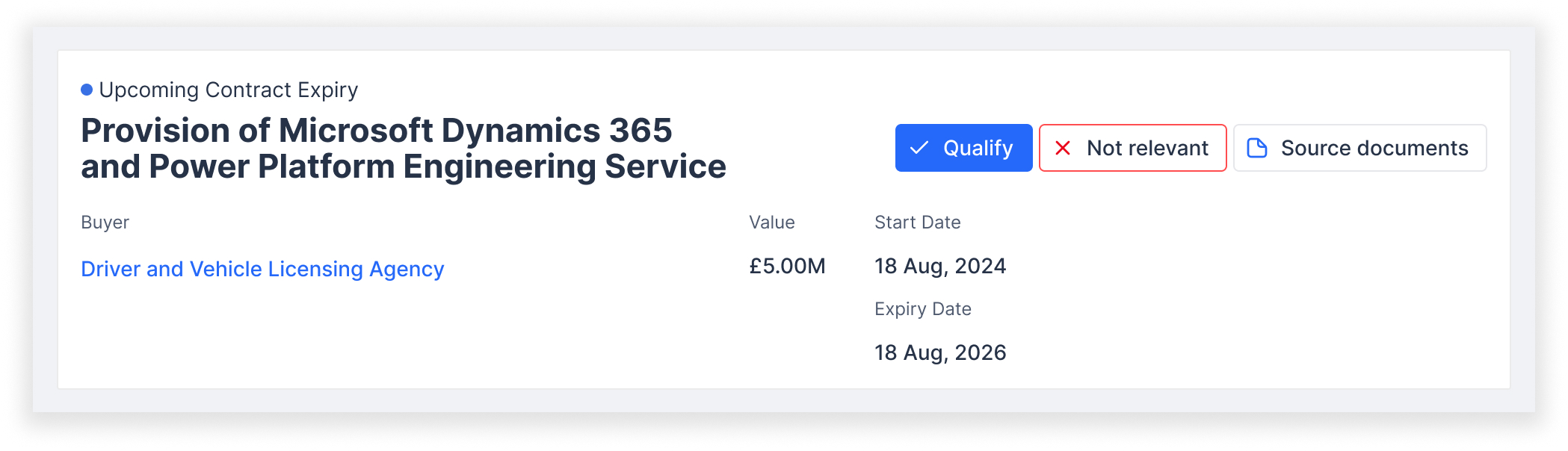Click the Buyer field label
Viewport: 1568px width, 451px height.
[x=105, y=223]
